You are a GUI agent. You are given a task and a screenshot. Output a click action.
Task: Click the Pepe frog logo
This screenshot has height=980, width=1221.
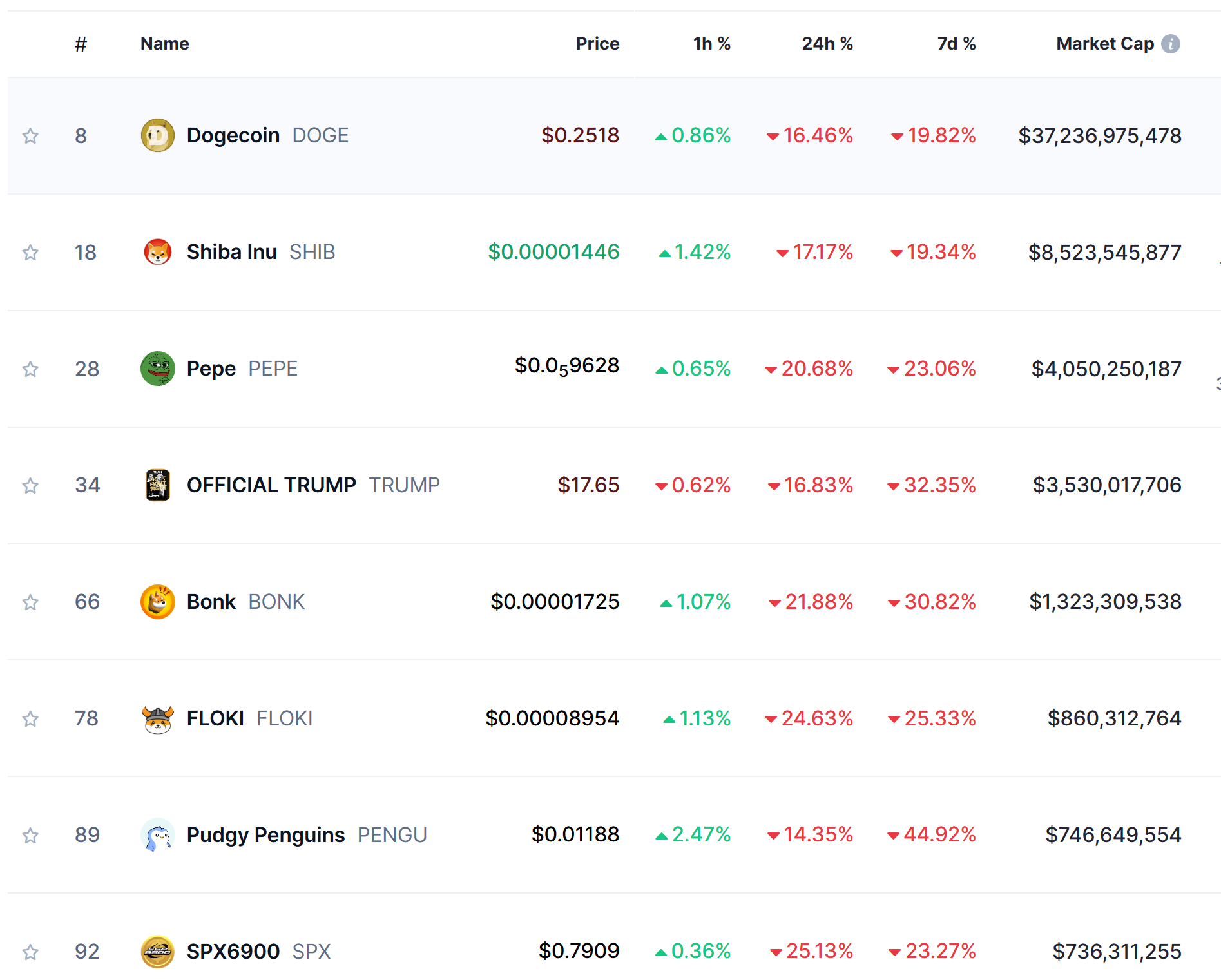(x=157, y=369)
